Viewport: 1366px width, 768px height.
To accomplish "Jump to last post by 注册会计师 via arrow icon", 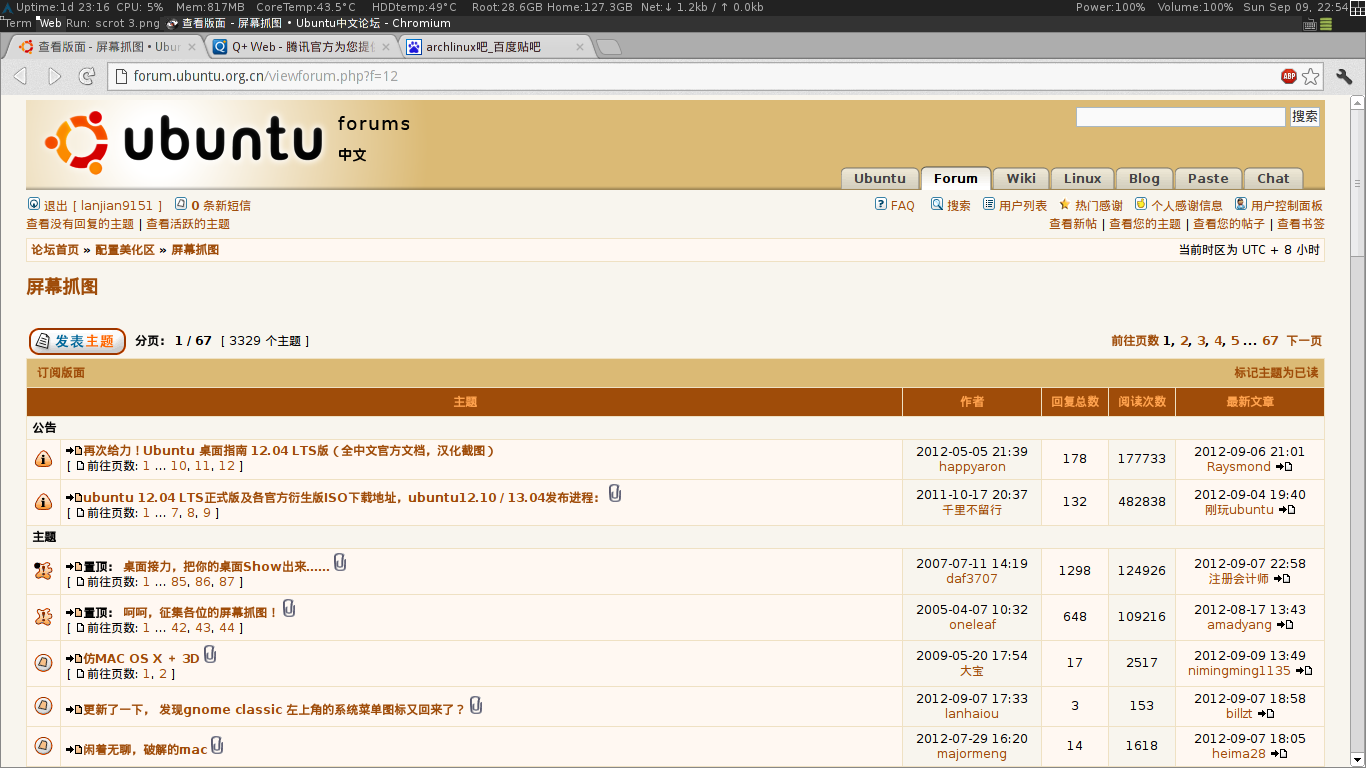I will [x=1281, y=579].
